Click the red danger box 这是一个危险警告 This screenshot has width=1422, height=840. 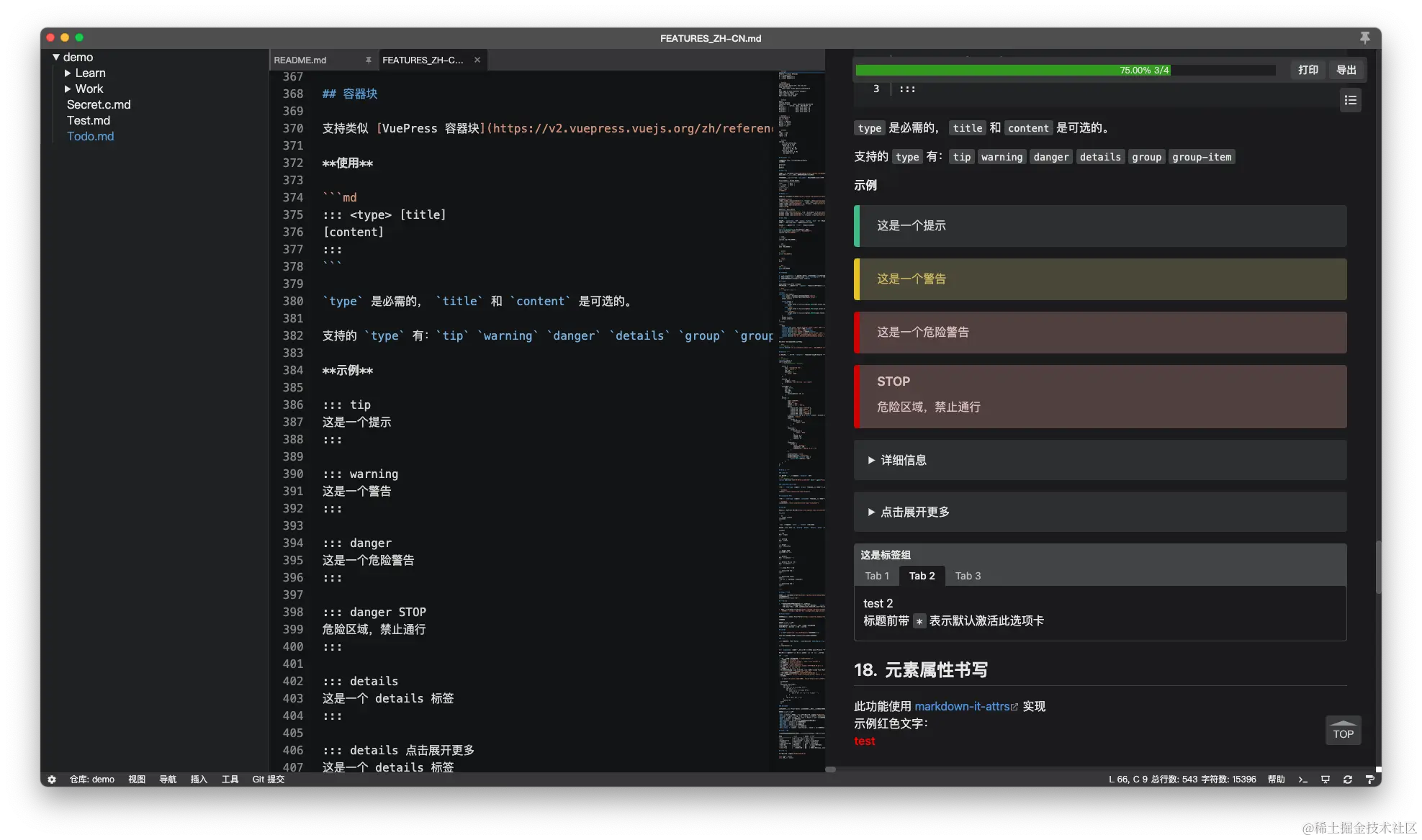(x=1099, y=333)
